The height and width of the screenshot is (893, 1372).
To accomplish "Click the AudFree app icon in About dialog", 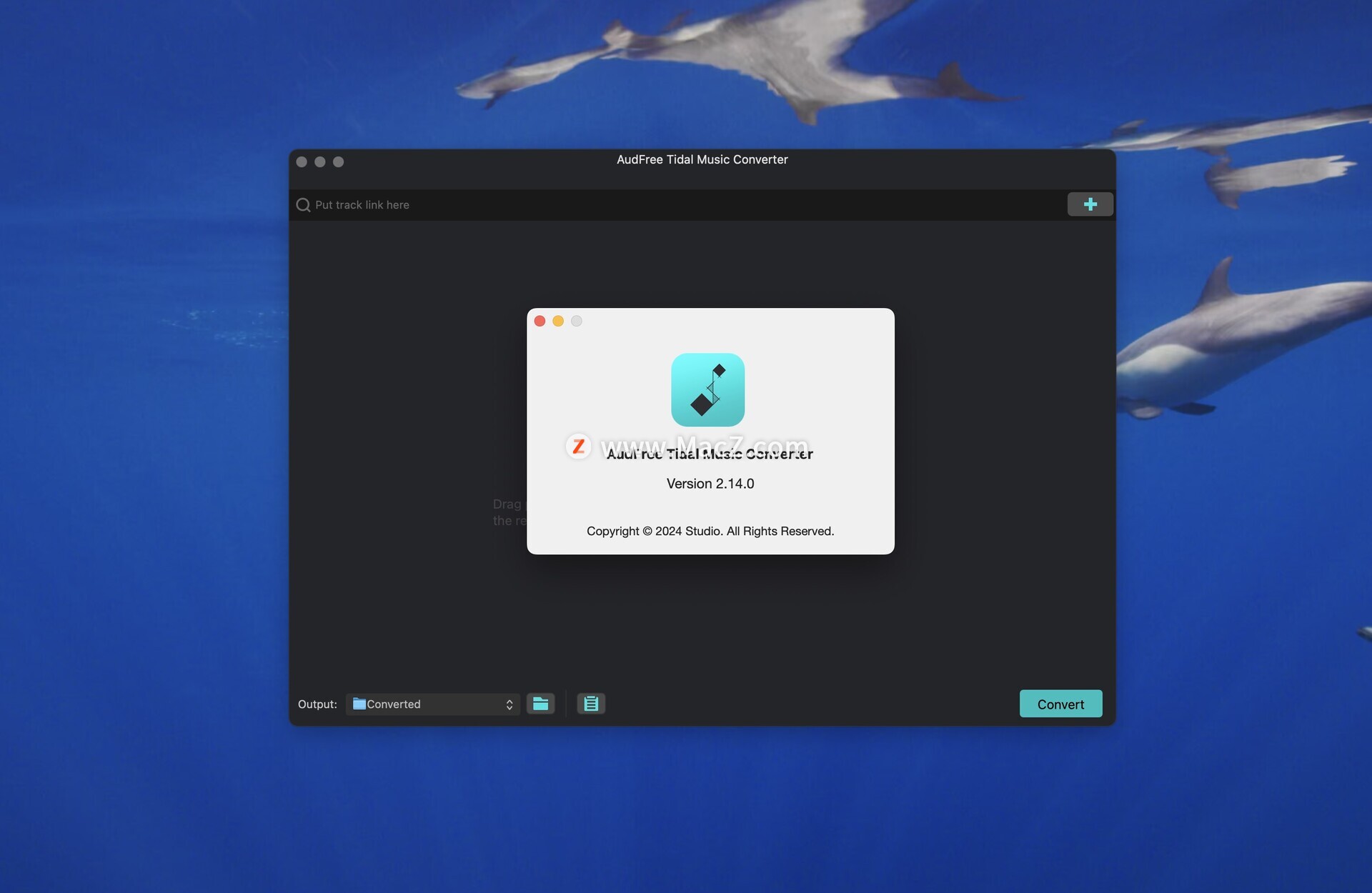I will pyautogui.click(x=707, y=390).
